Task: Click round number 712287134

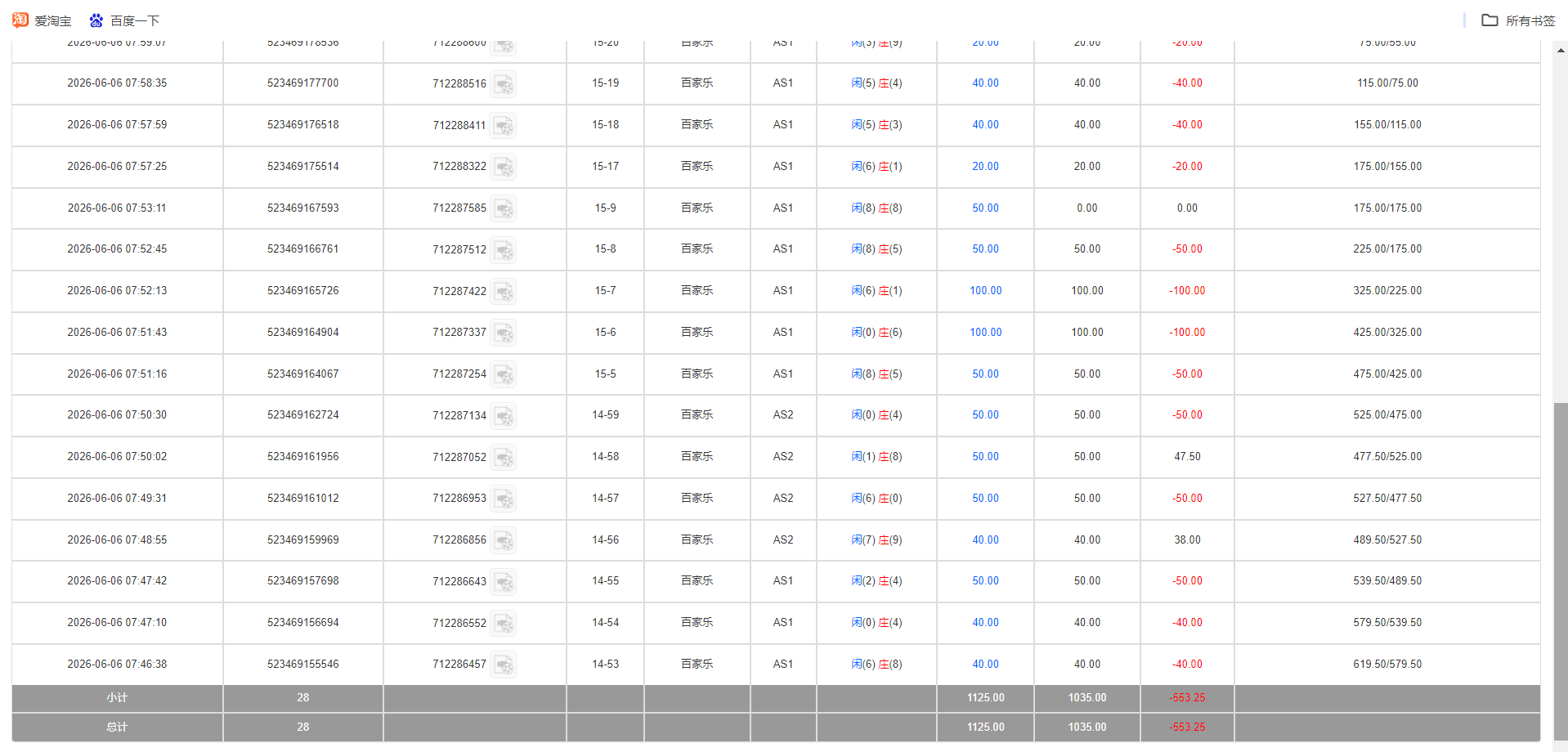Action: tap(459, 416)
